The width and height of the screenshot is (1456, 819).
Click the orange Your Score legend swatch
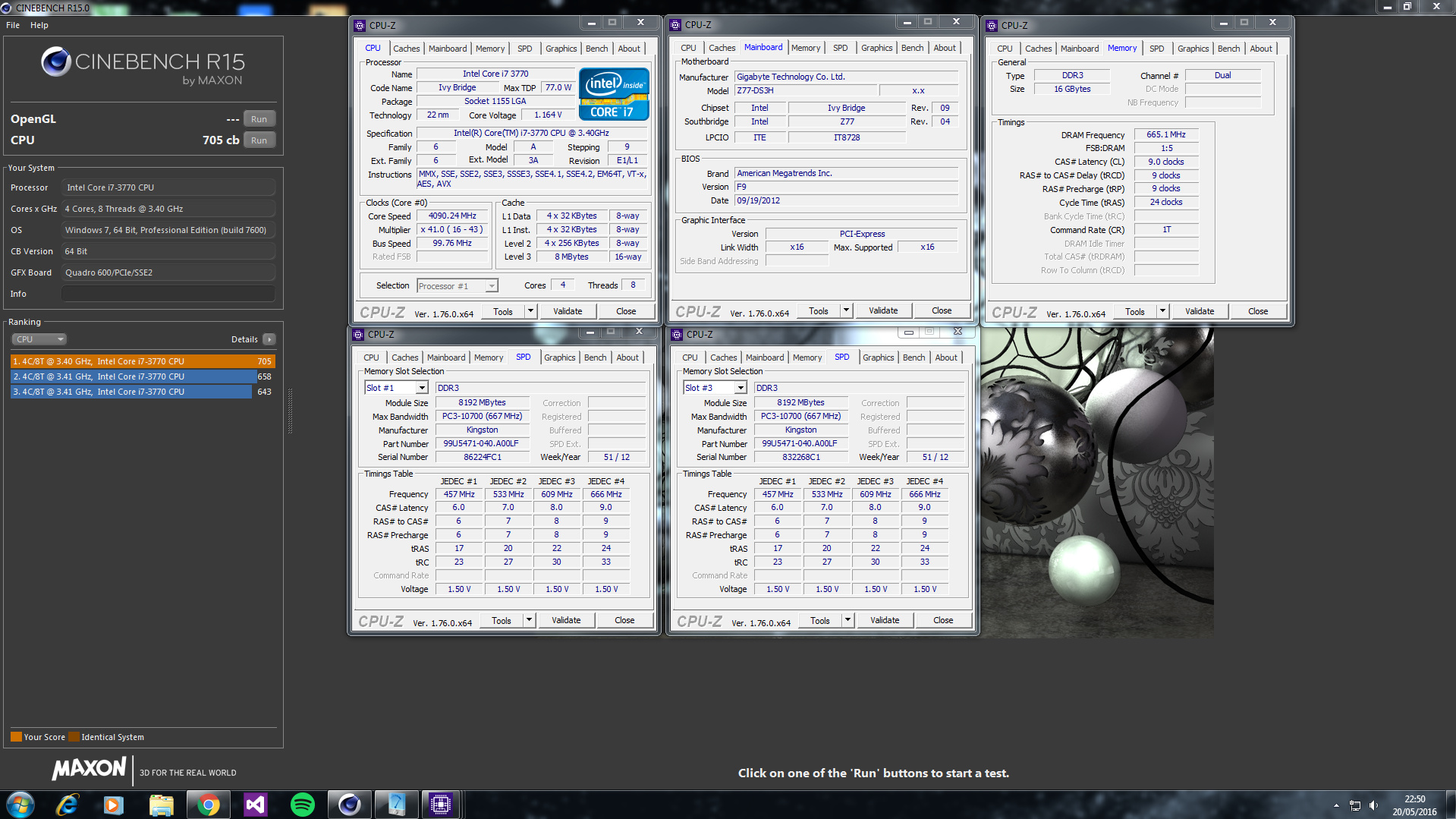(x=16, y=737)
